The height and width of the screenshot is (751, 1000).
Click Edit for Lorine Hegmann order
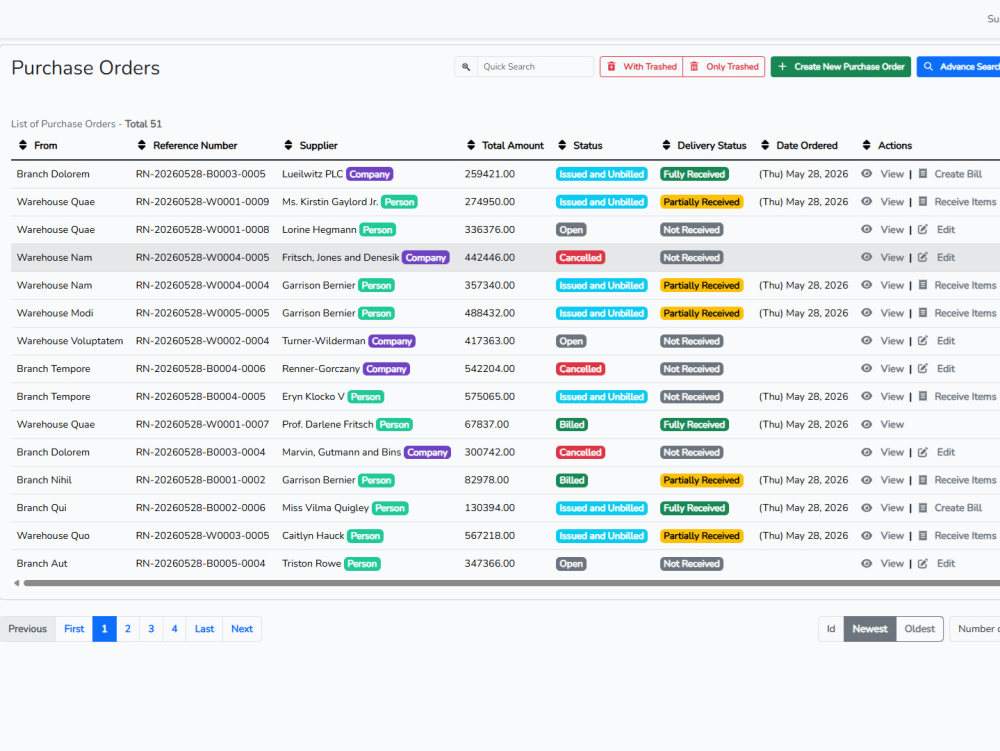tap(946, 230)
